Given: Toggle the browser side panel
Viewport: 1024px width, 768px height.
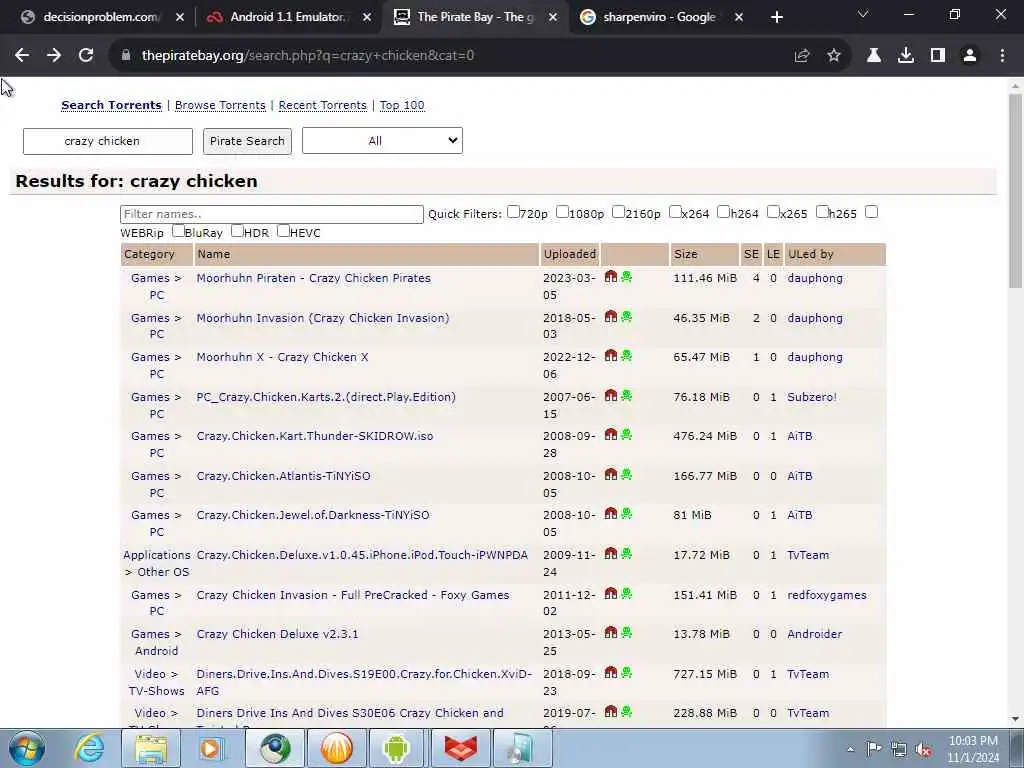Looking at the screenshot, I should tap(938, 56).
